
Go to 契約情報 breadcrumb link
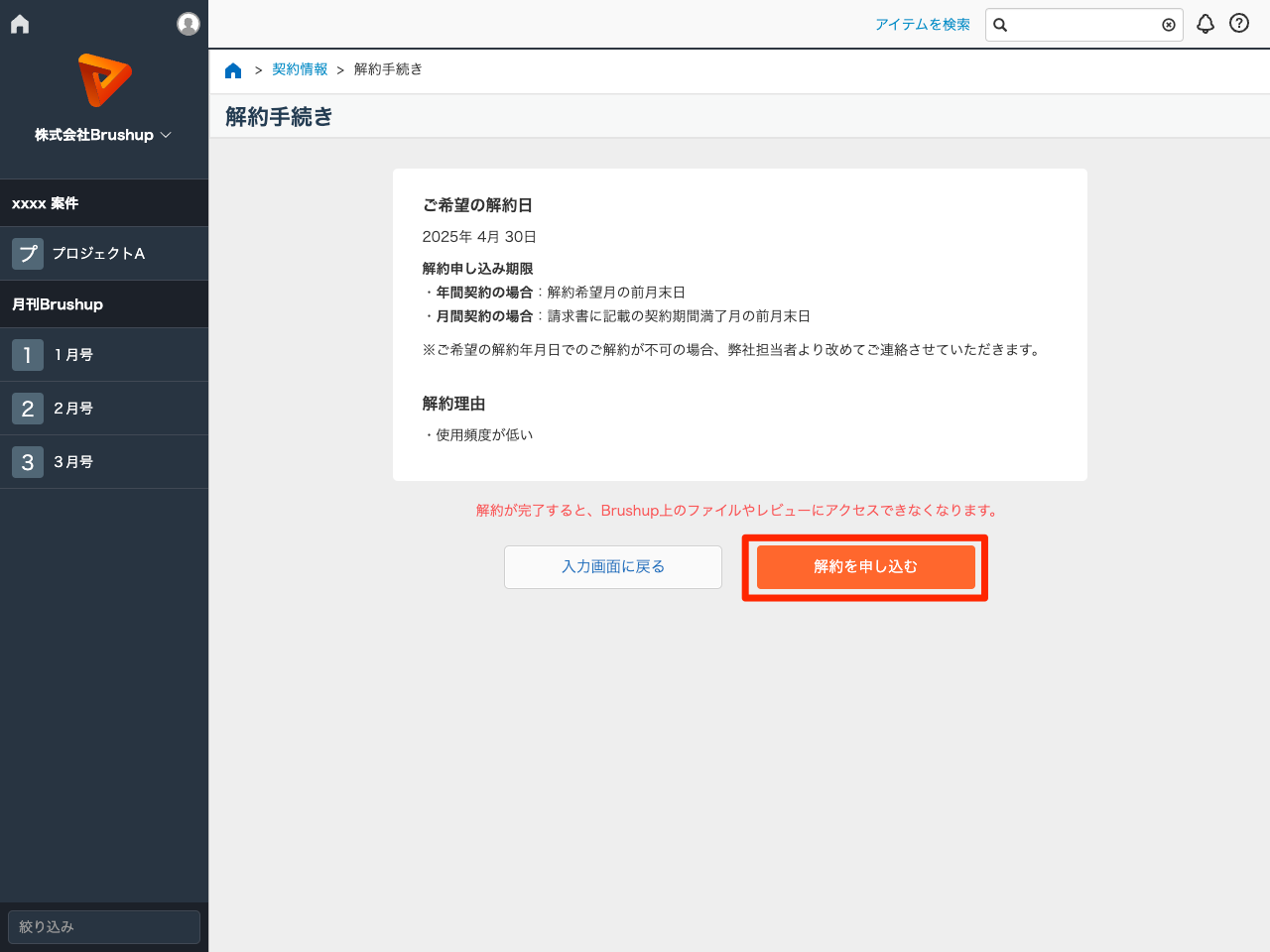point(300,69)
